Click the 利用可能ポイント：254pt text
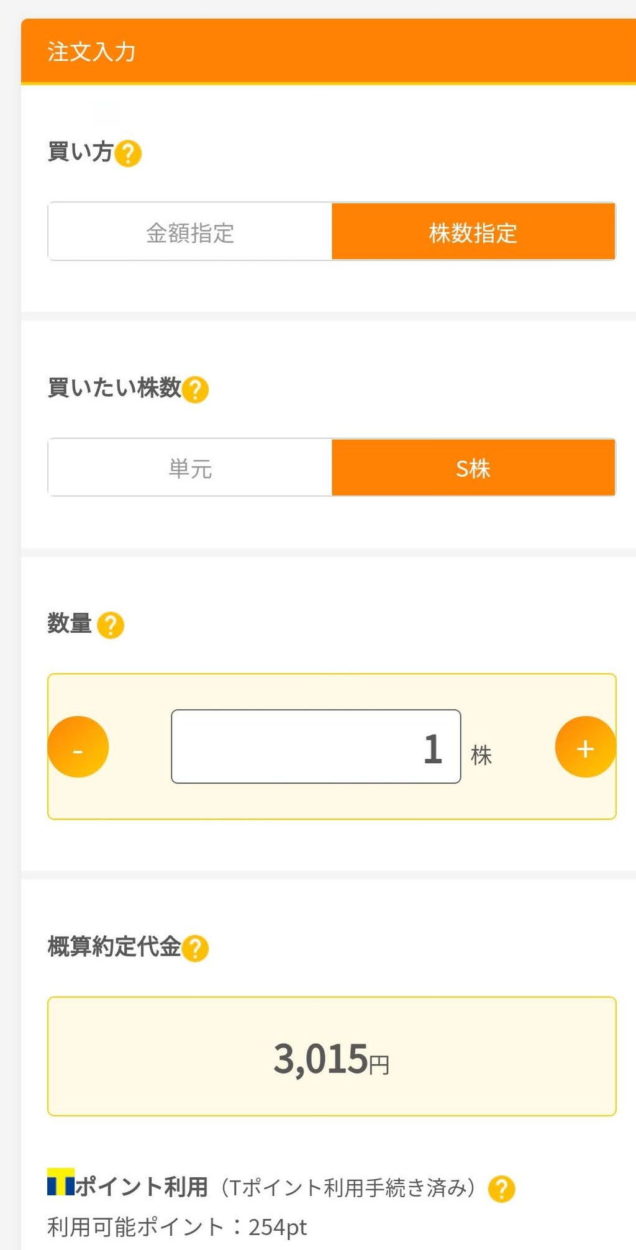Screen dimensions: 636x1250 [177, 1226]
